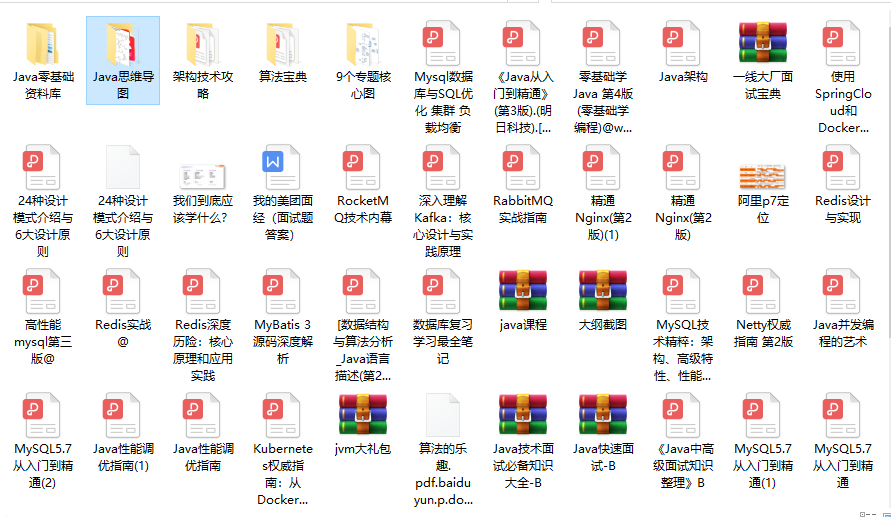Select the MySQL技术精粹 file name text
The image size is (891, 517).
[682, 350]
